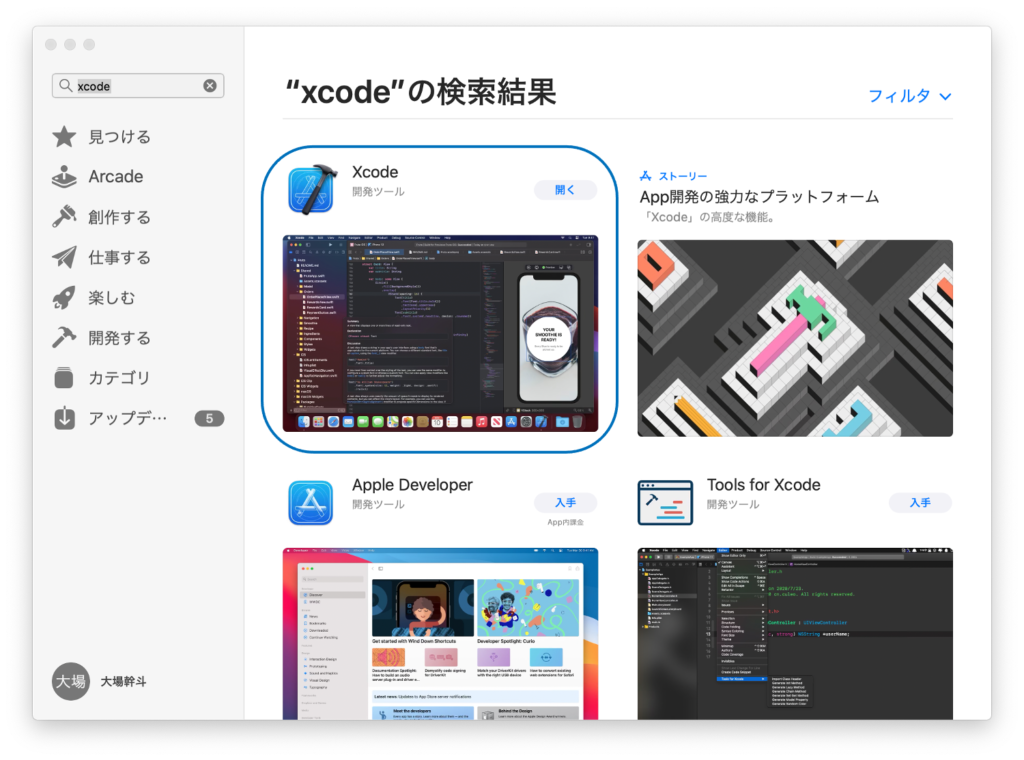Screen dimensions: 1024x760
Task: Clear the xcode search text
Action: [x=210, y=85]
